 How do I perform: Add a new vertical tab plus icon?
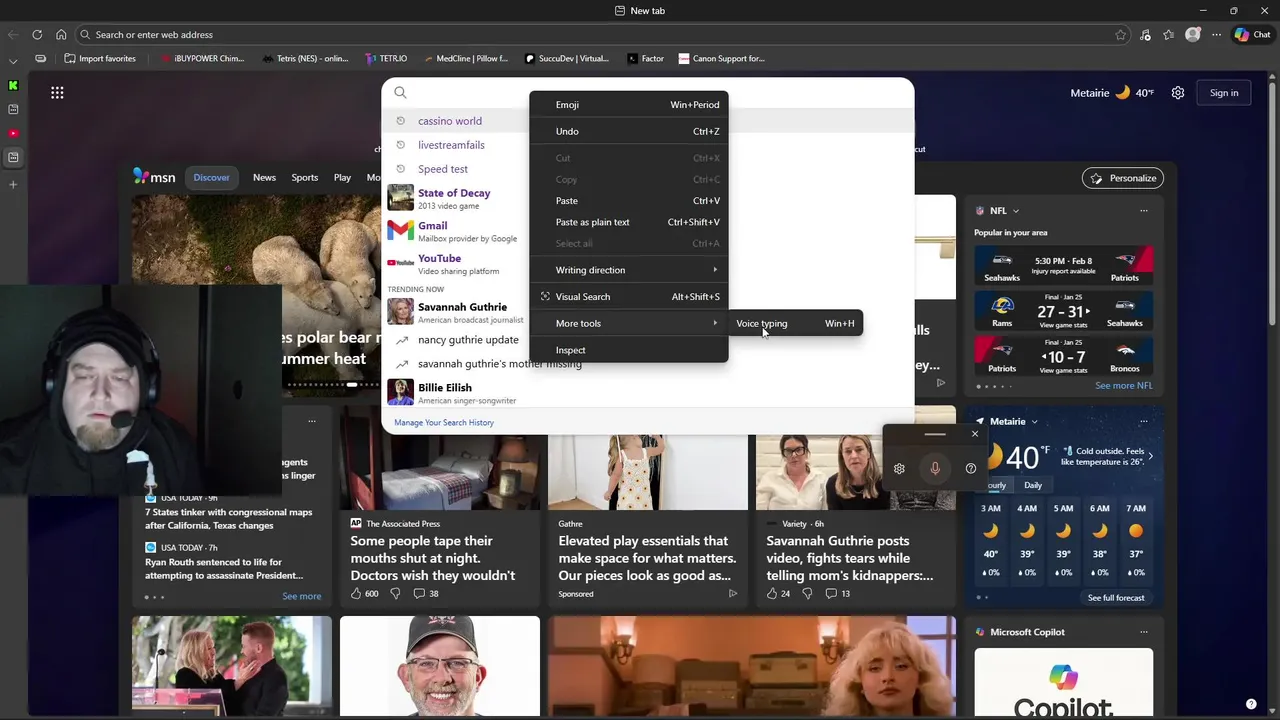click(13, 184)
